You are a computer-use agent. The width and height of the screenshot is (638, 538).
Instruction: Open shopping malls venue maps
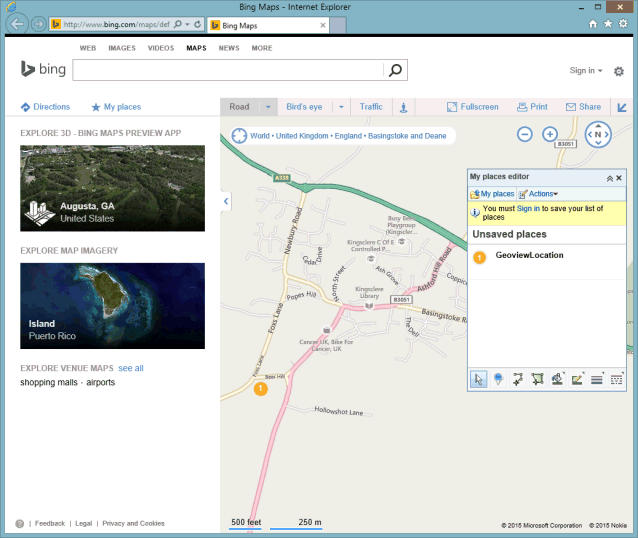[x=49, y=383]
